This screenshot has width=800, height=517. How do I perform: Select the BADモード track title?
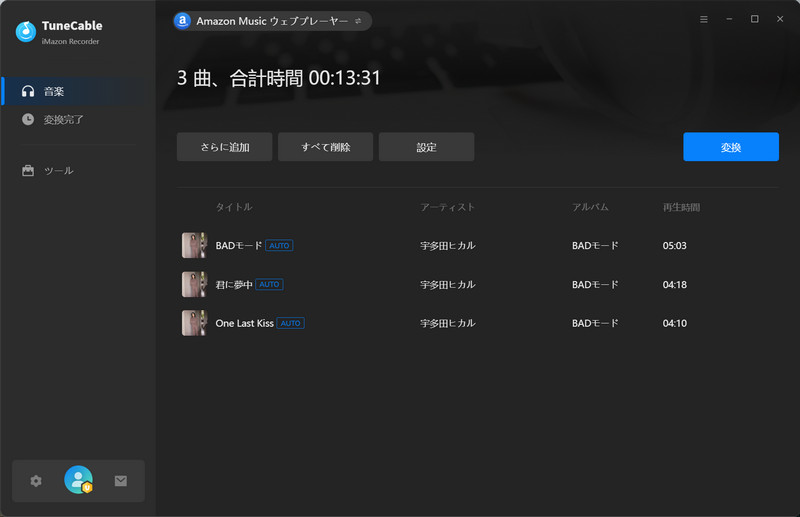pos(239,245)
